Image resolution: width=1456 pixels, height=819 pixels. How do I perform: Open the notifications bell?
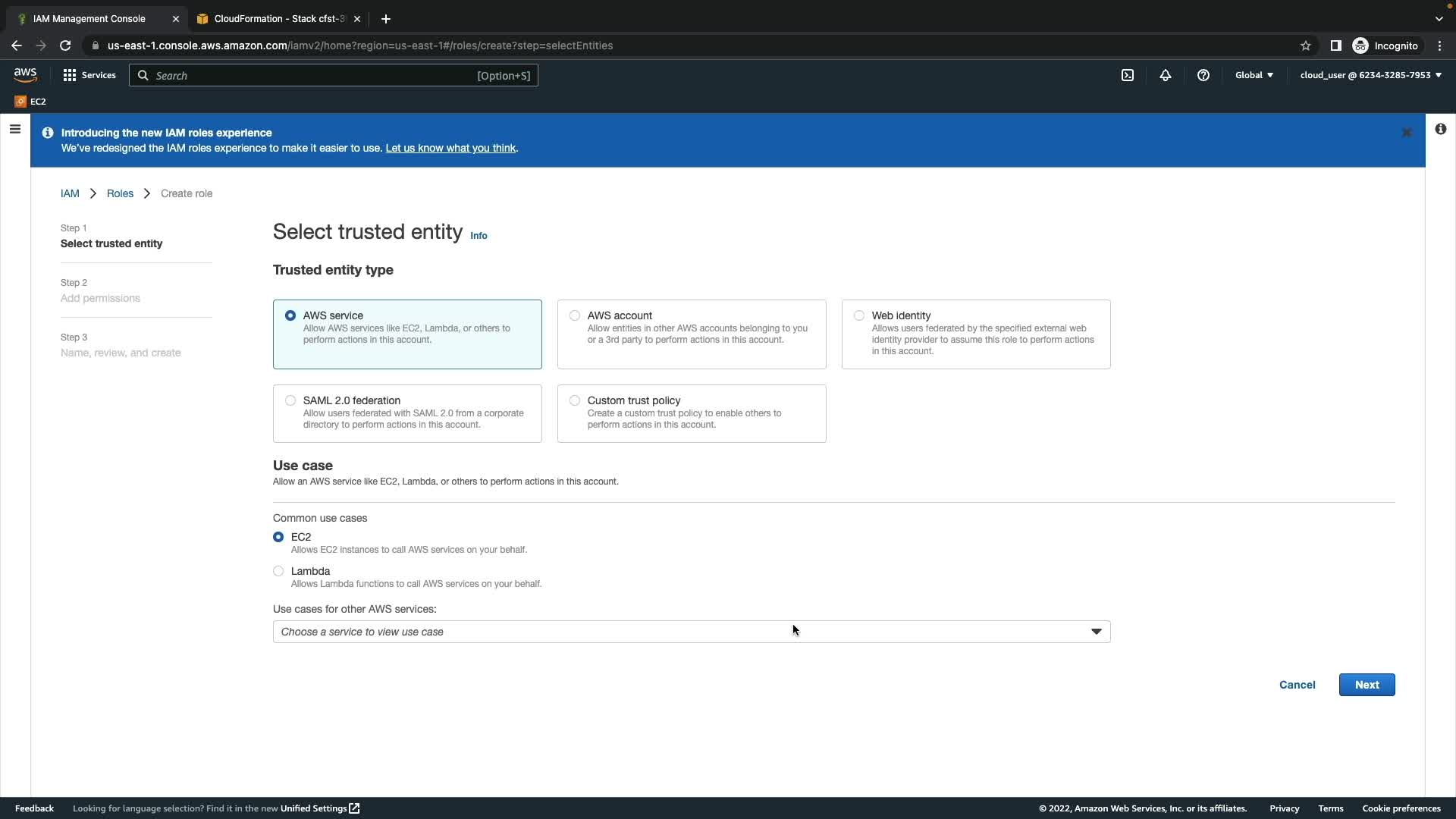point(1166,75)
